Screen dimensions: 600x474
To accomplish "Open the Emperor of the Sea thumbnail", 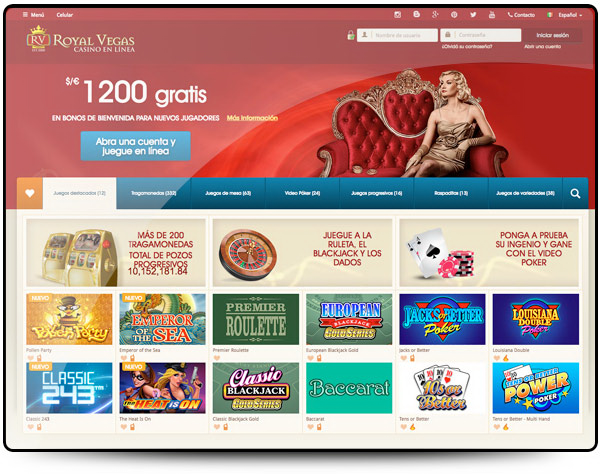I will click(162, 319).
